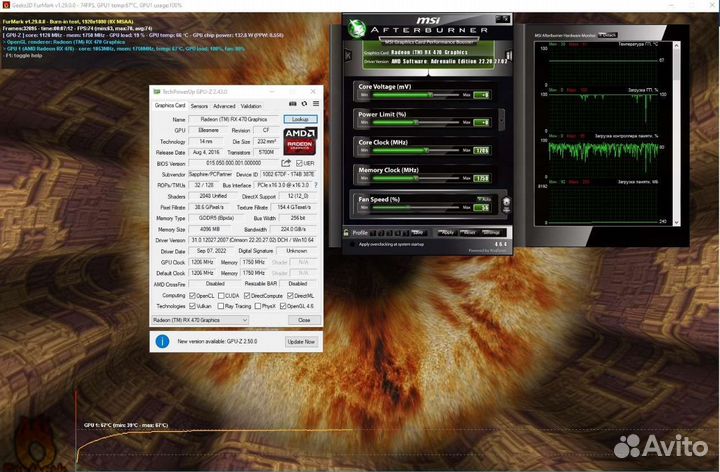Click the Afterburner left side K panel arrow
This screenshot has width=720, height=472.
pos(348,56)
